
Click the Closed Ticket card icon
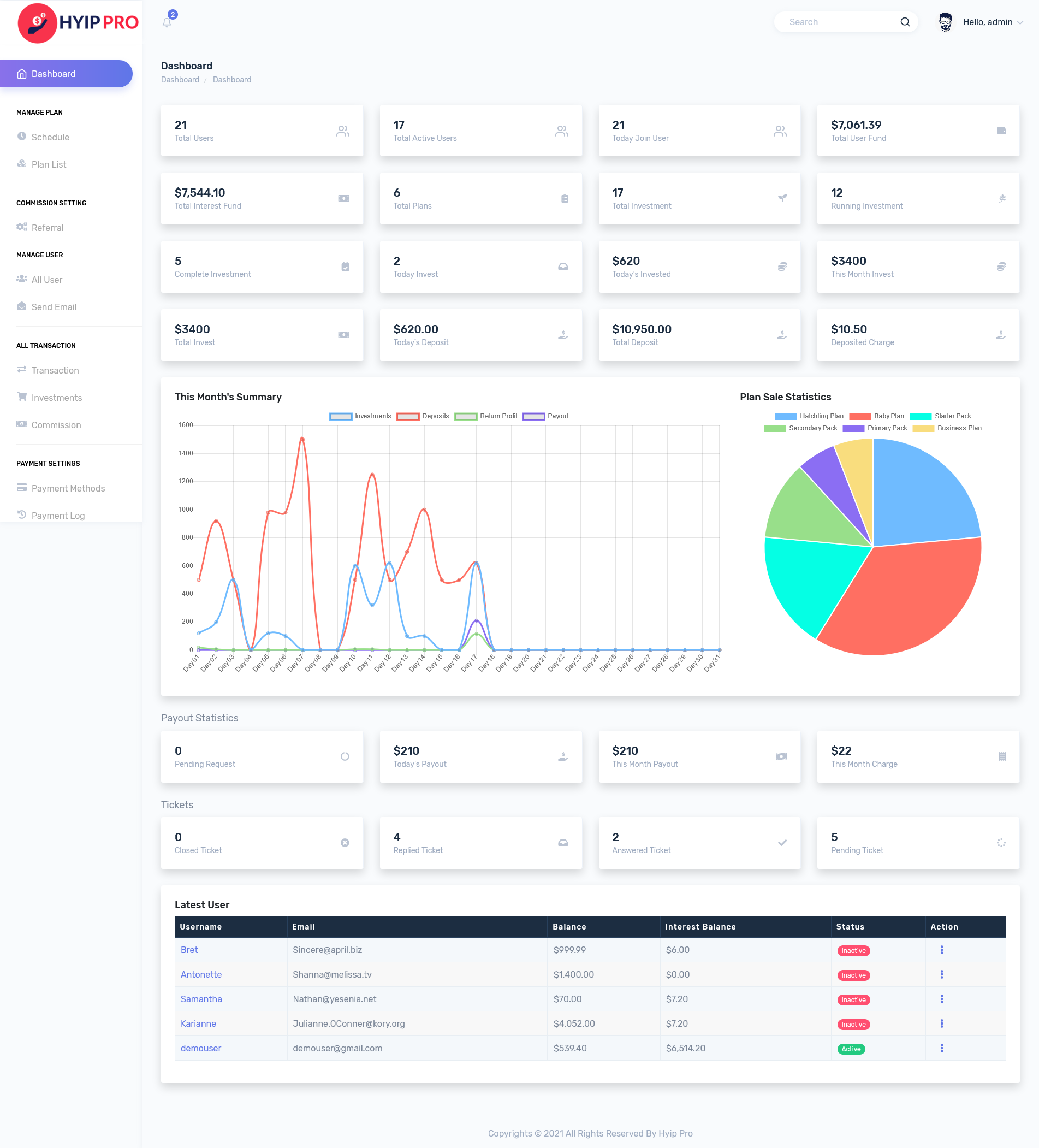(345, 843)
